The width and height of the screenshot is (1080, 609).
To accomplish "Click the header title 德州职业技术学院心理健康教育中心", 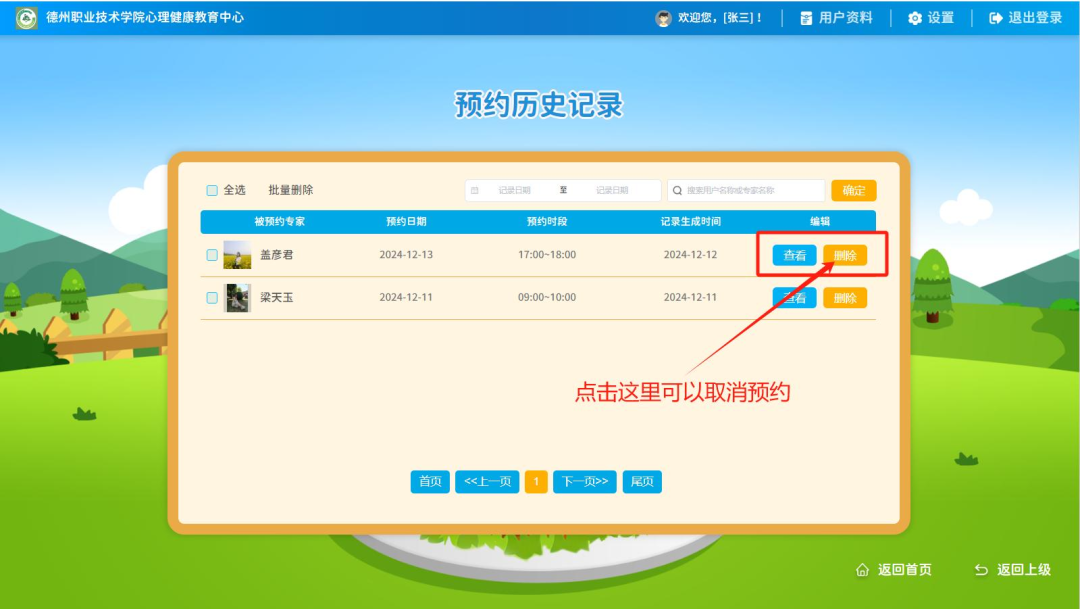I will (x=145, y=18).
